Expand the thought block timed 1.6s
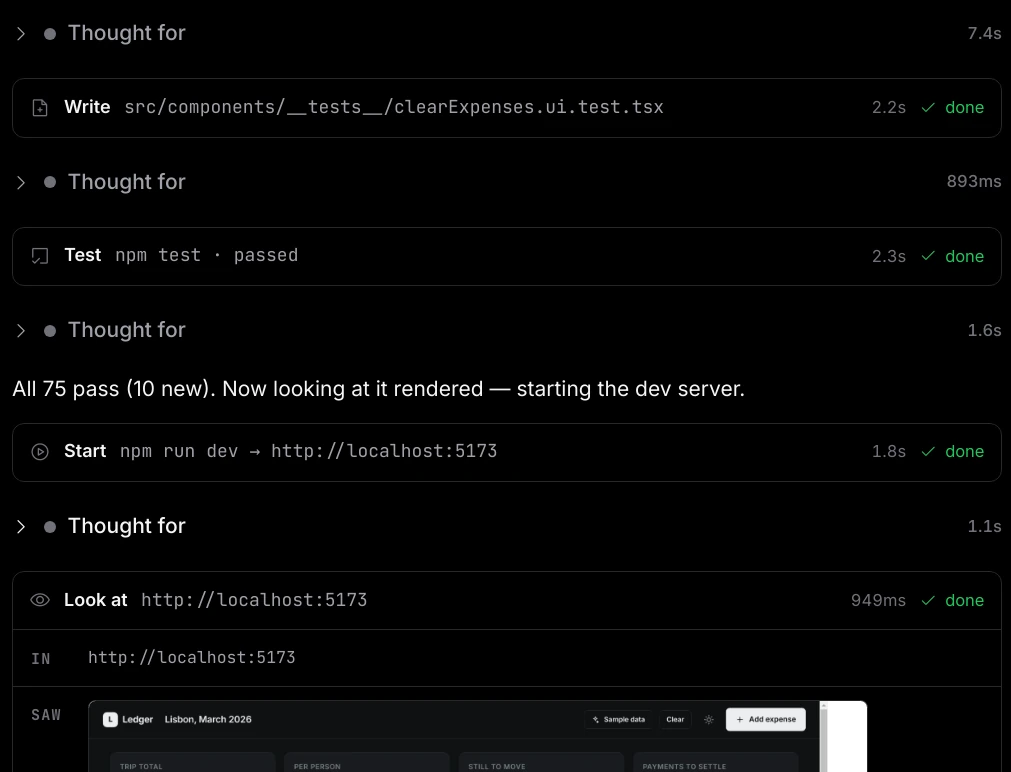This screenshot has height=772, width=1011. click(x=21, y=331)
